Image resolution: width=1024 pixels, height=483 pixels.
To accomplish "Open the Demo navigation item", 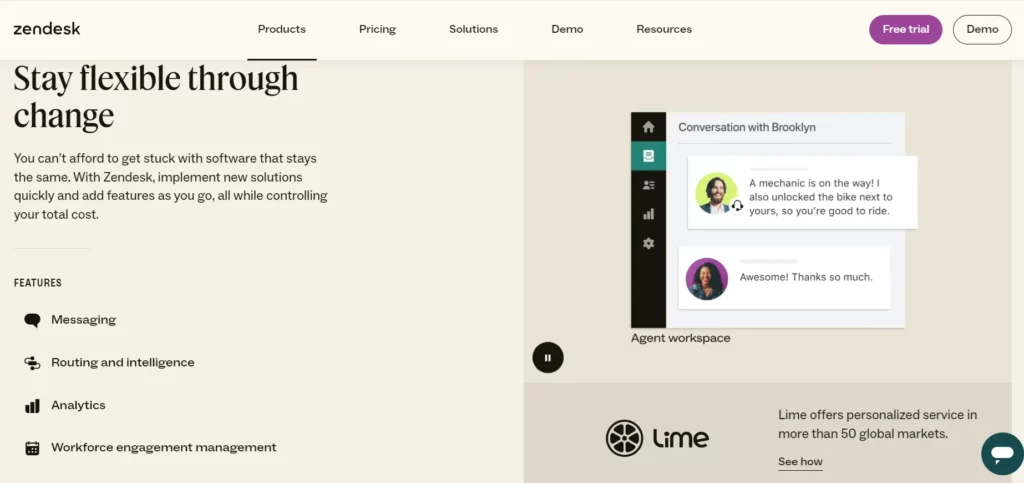I will [567, 29].
